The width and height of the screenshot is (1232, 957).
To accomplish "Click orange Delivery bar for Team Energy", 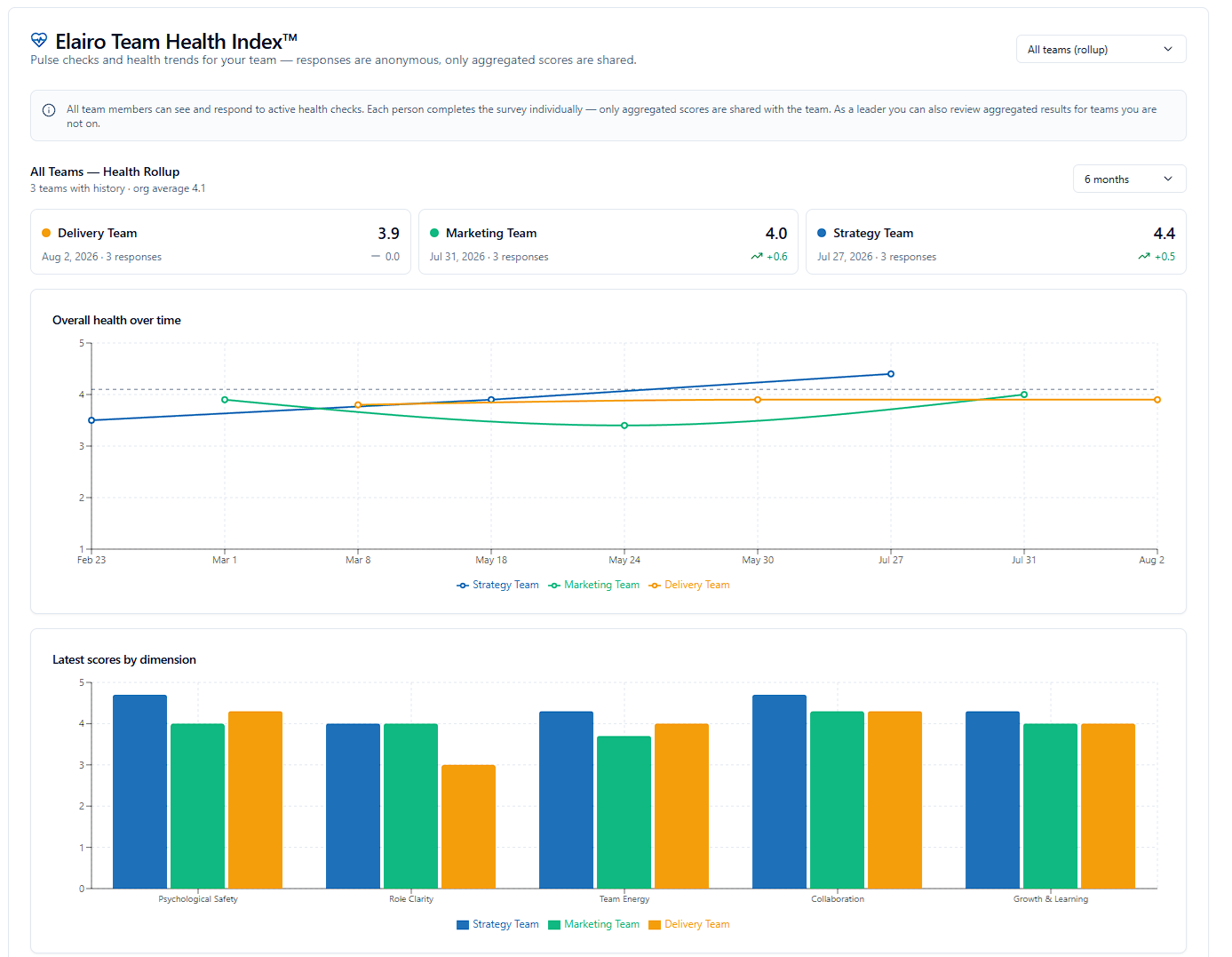I will coord(681,806).
